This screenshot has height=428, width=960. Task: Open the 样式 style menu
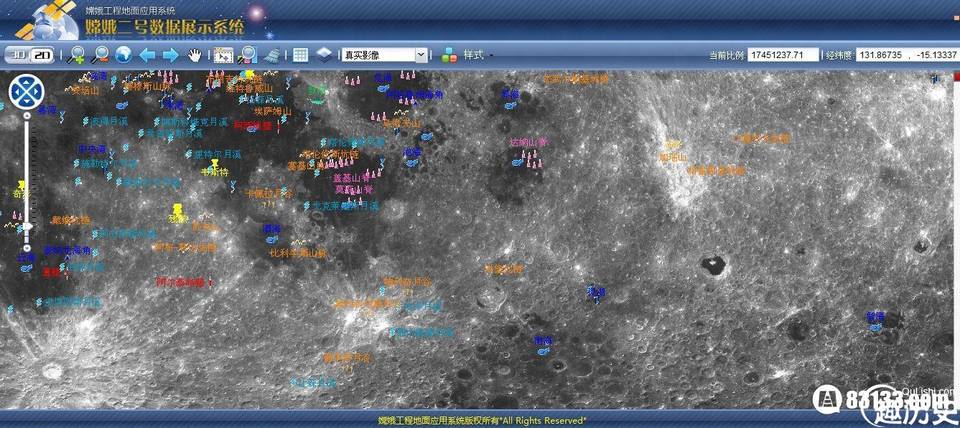point(473,54)
